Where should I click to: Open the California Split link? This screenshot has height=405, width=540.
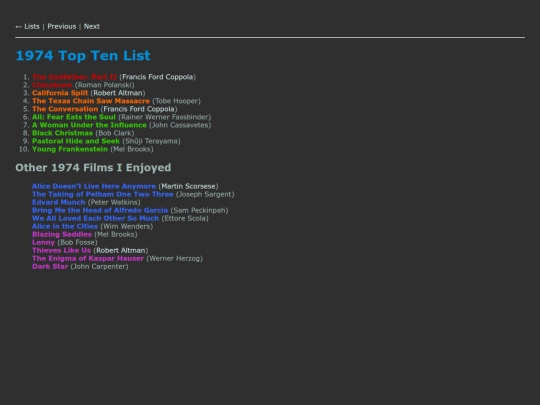60,93
